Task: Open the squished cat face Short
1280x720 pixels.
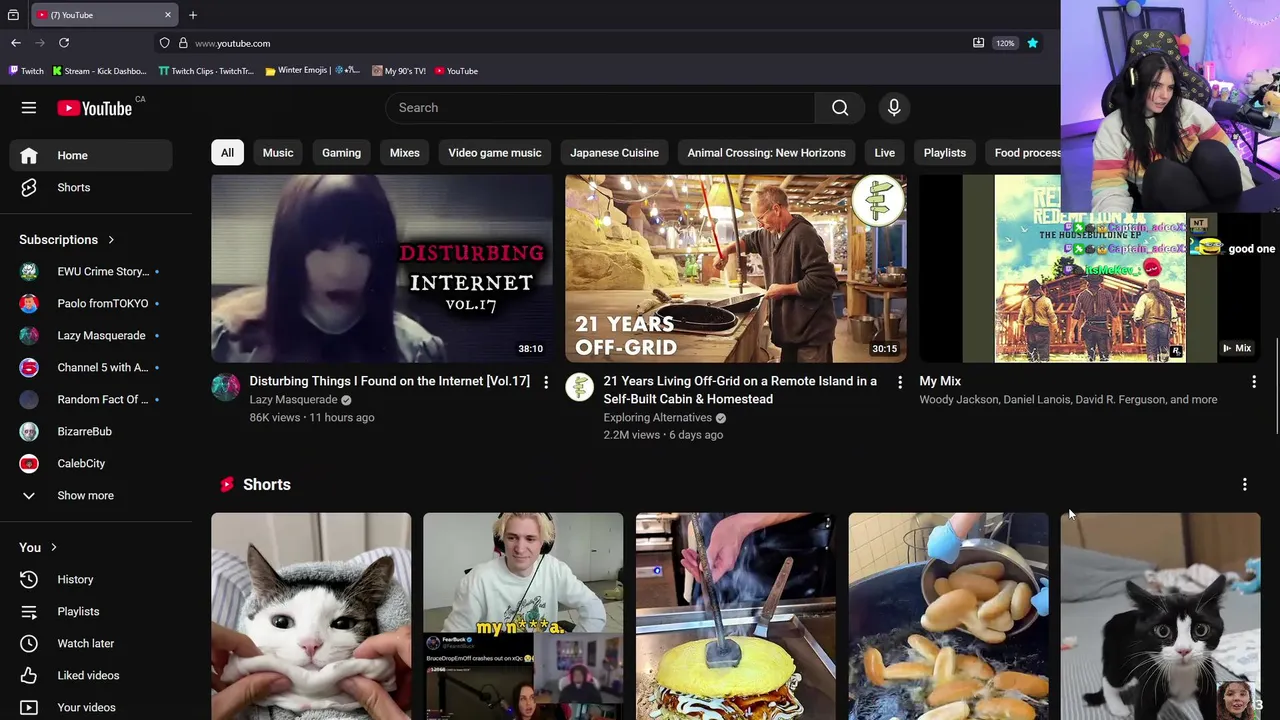Action: tap(311, 616)
